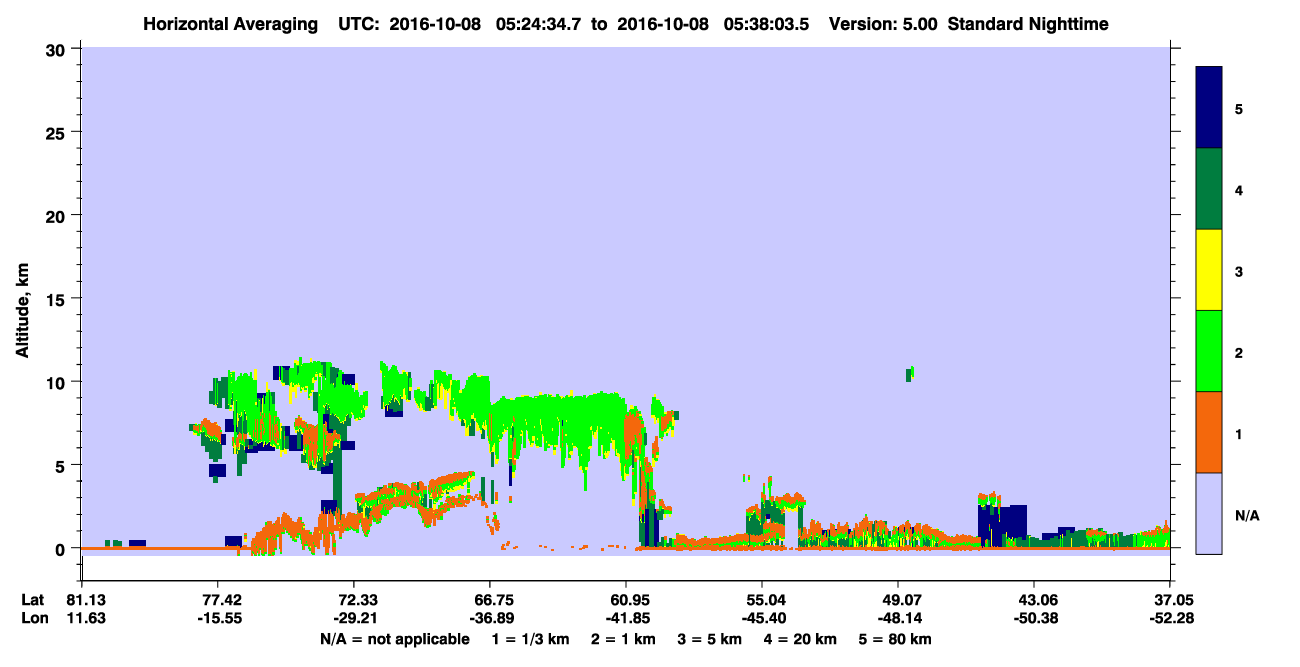Click the colorbar 'N/A' label
This screenshot has height=667, width=1300.
click(1246, 515)
